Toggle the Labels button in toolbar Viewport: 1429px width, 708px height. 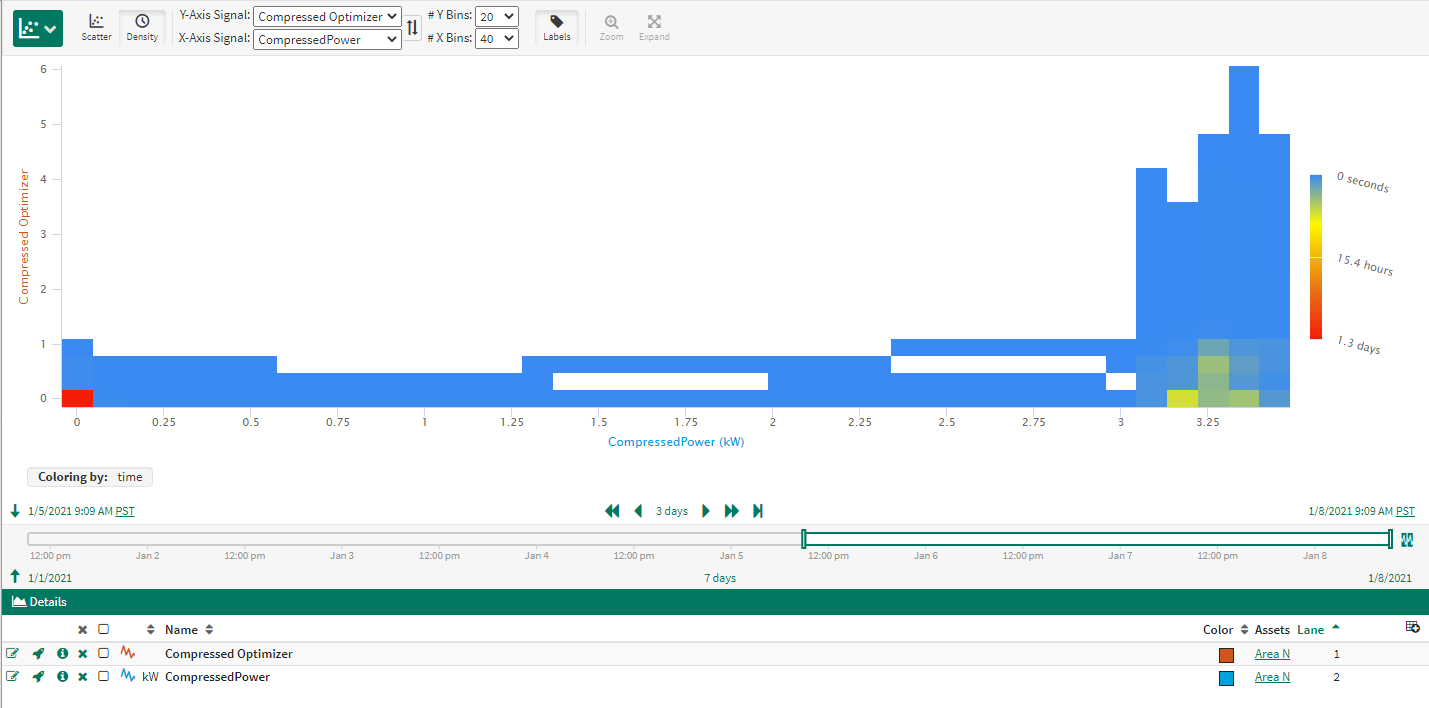(557, 27)
